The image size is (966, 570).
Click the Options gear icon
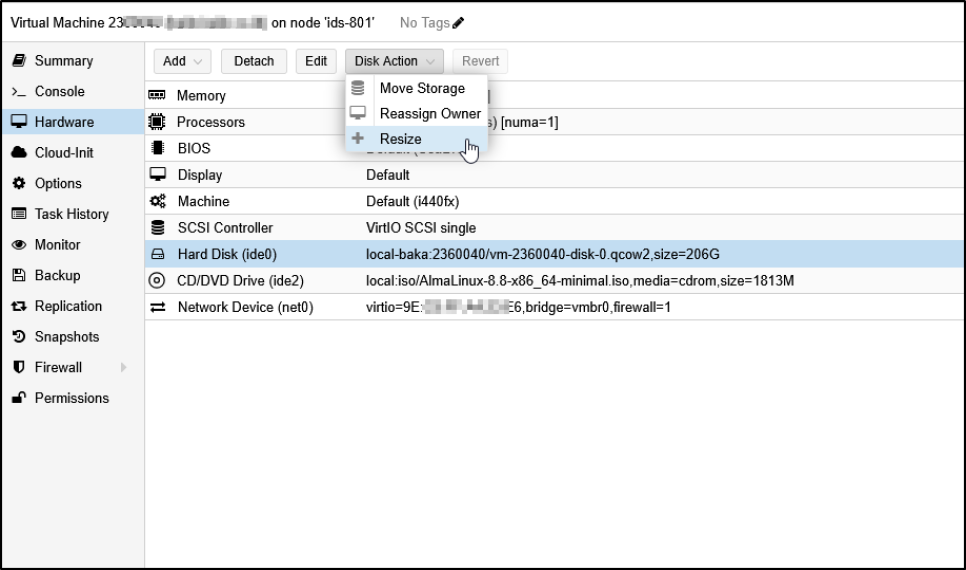tap(18, 184)
